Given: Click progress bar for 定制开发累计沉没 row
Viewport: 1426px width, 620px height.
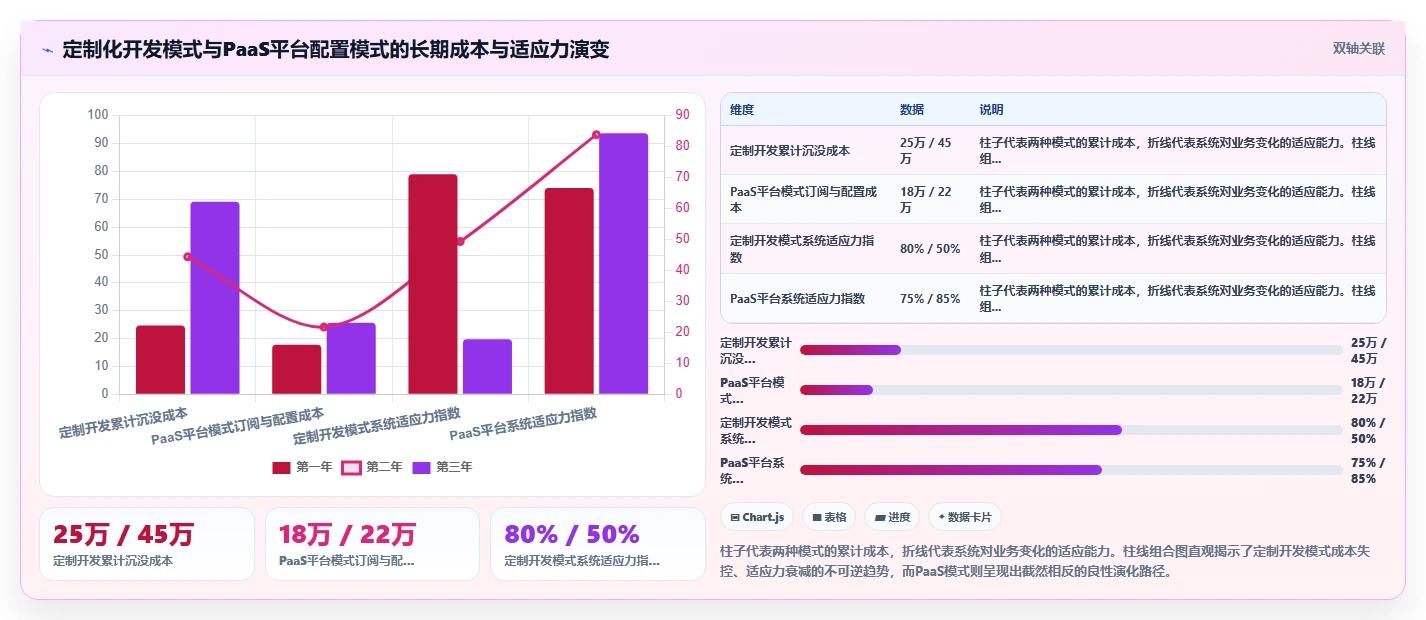Looking at the screenshot, I should point(1071,350).
